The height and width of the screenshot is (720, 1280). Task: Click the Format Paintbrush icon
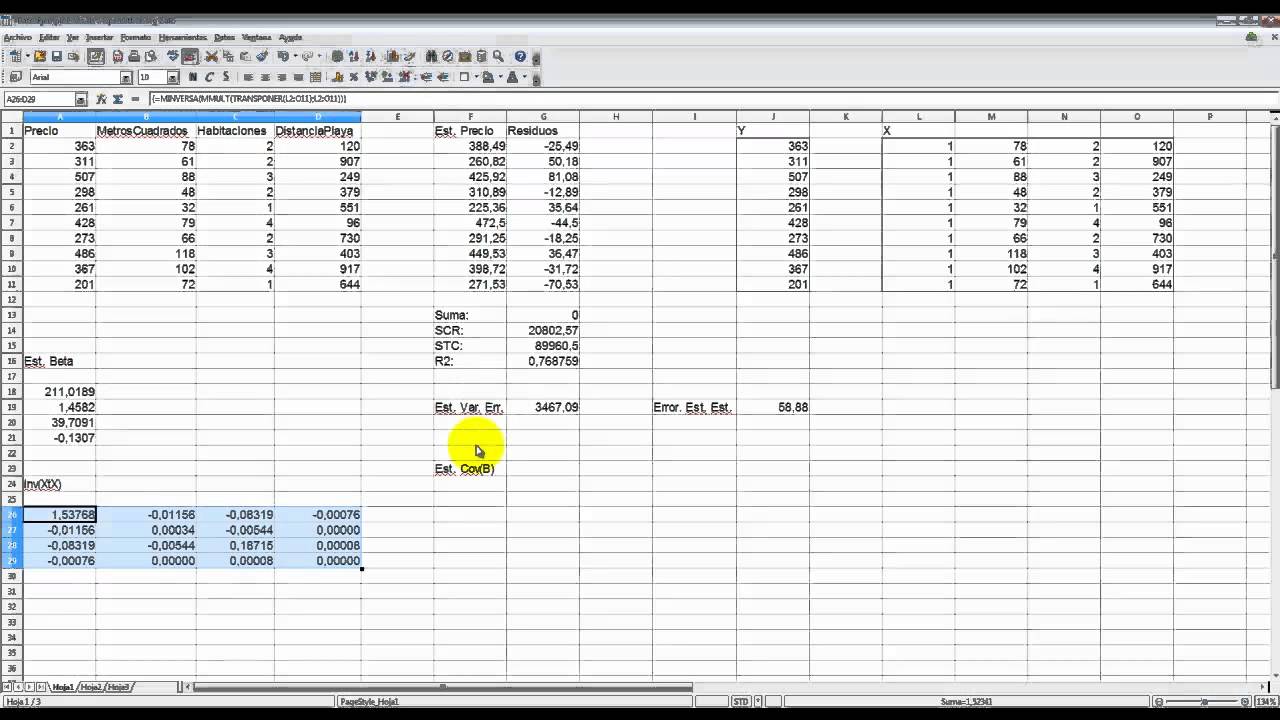pos(263,57)
